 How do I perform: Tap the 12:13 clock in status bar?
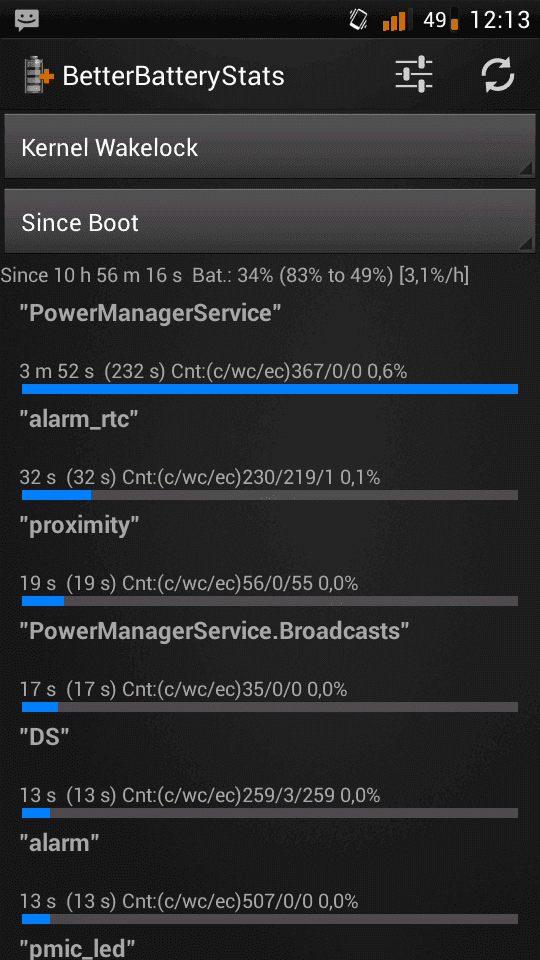click(500, 20)
